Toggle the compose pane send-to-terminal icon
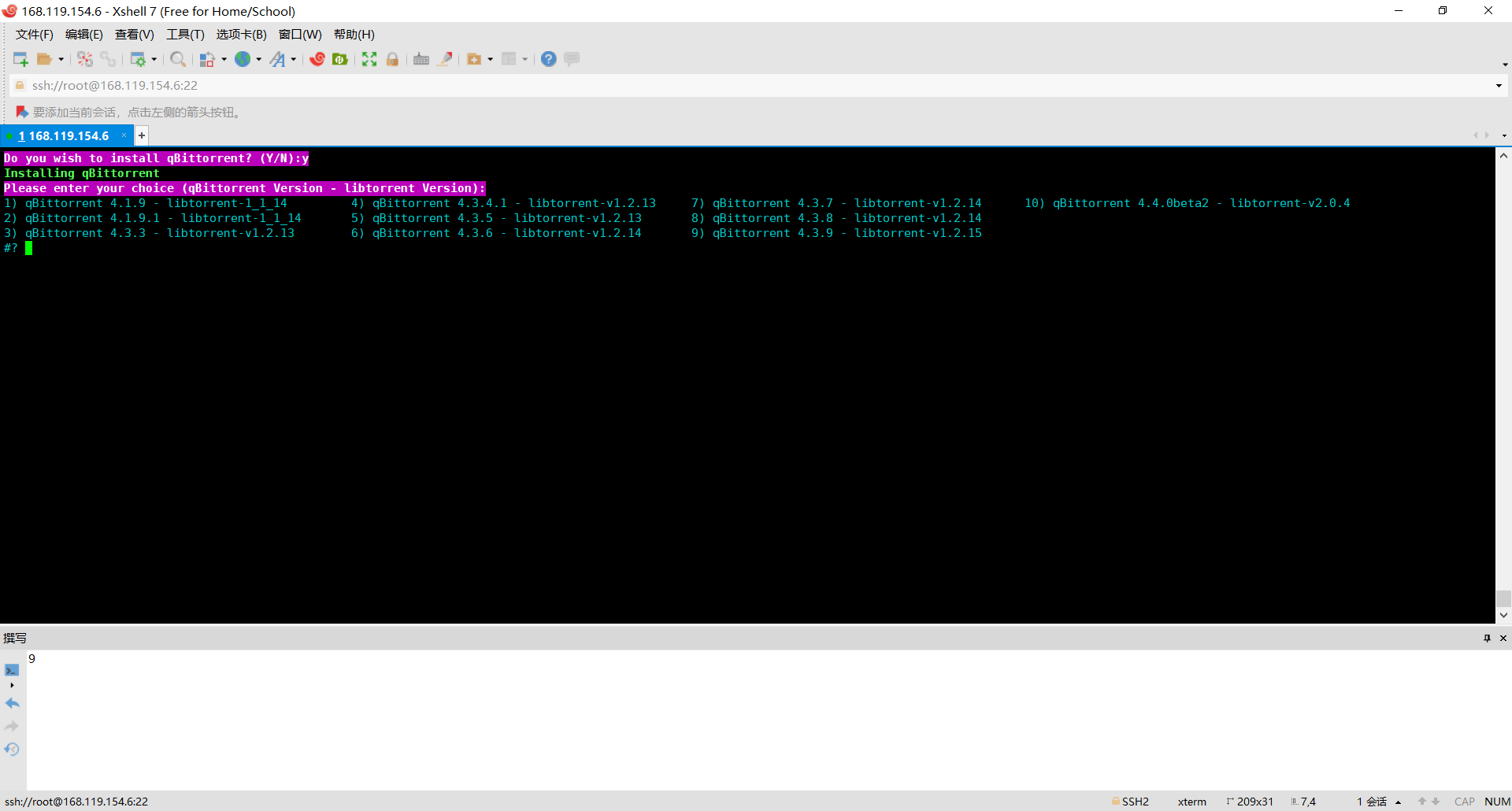 click(12, 670)
